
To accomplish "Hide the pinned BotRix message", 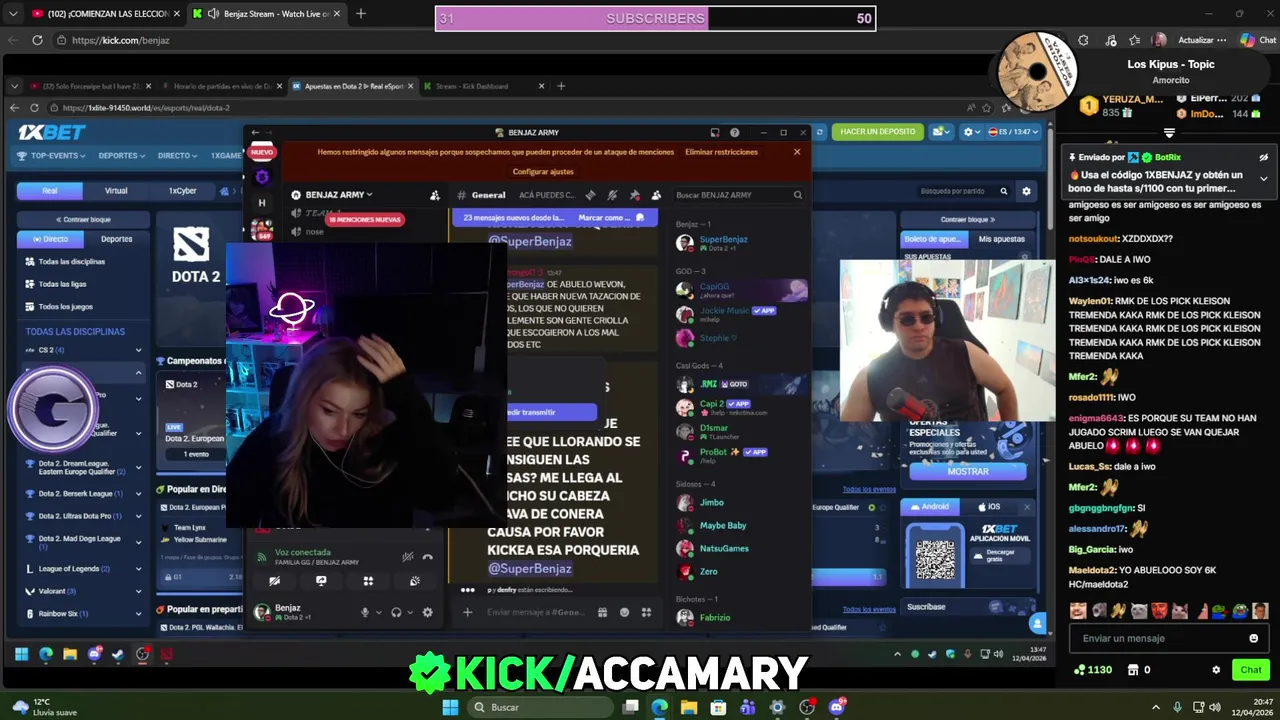I will coord(1263,157).
